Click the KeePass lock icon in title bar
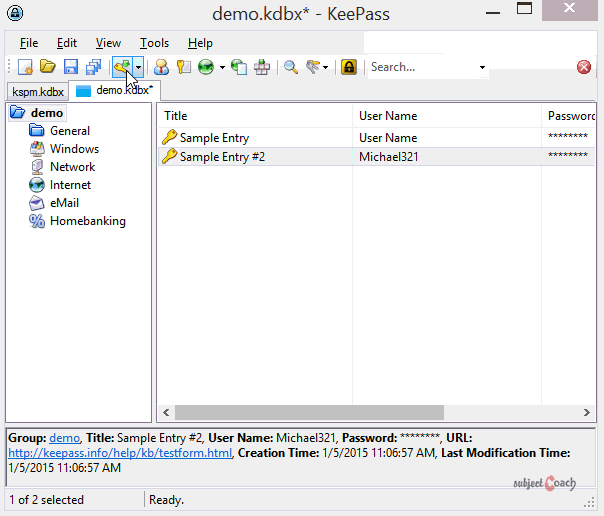 [15, 13]
